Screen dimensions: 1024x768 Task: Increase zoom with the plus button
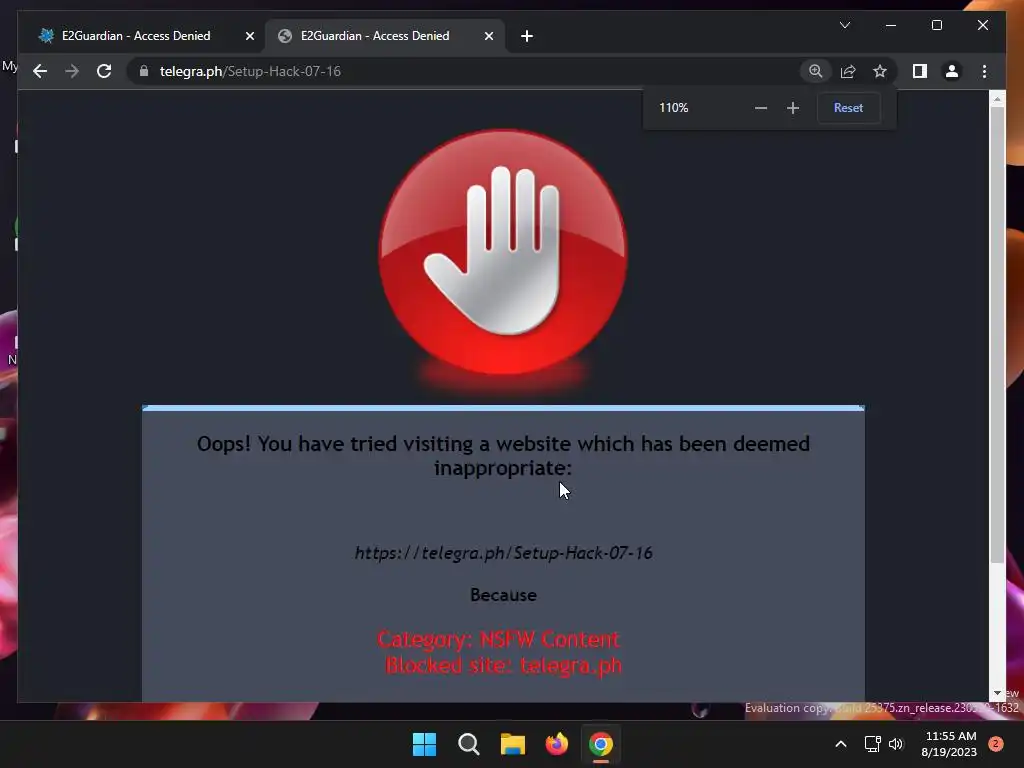793,108
